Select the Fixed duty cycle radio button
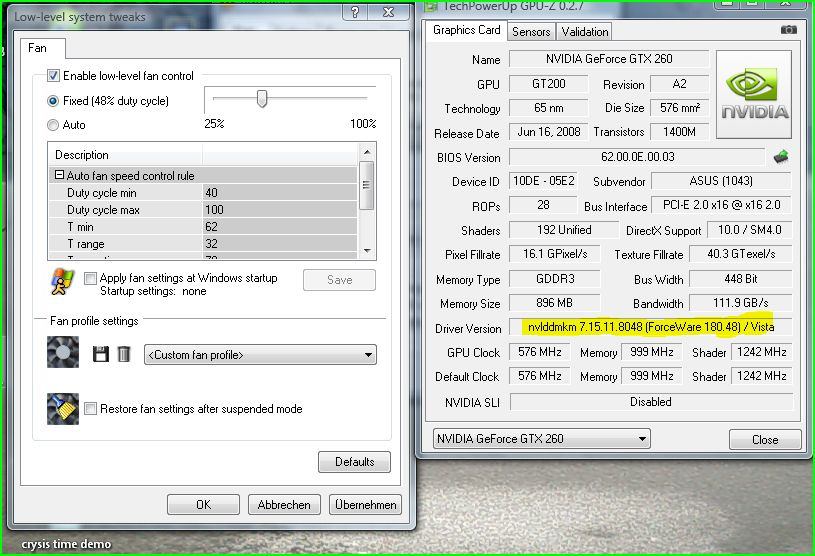This screenshot has height=556, width=815. click(53, 101)
